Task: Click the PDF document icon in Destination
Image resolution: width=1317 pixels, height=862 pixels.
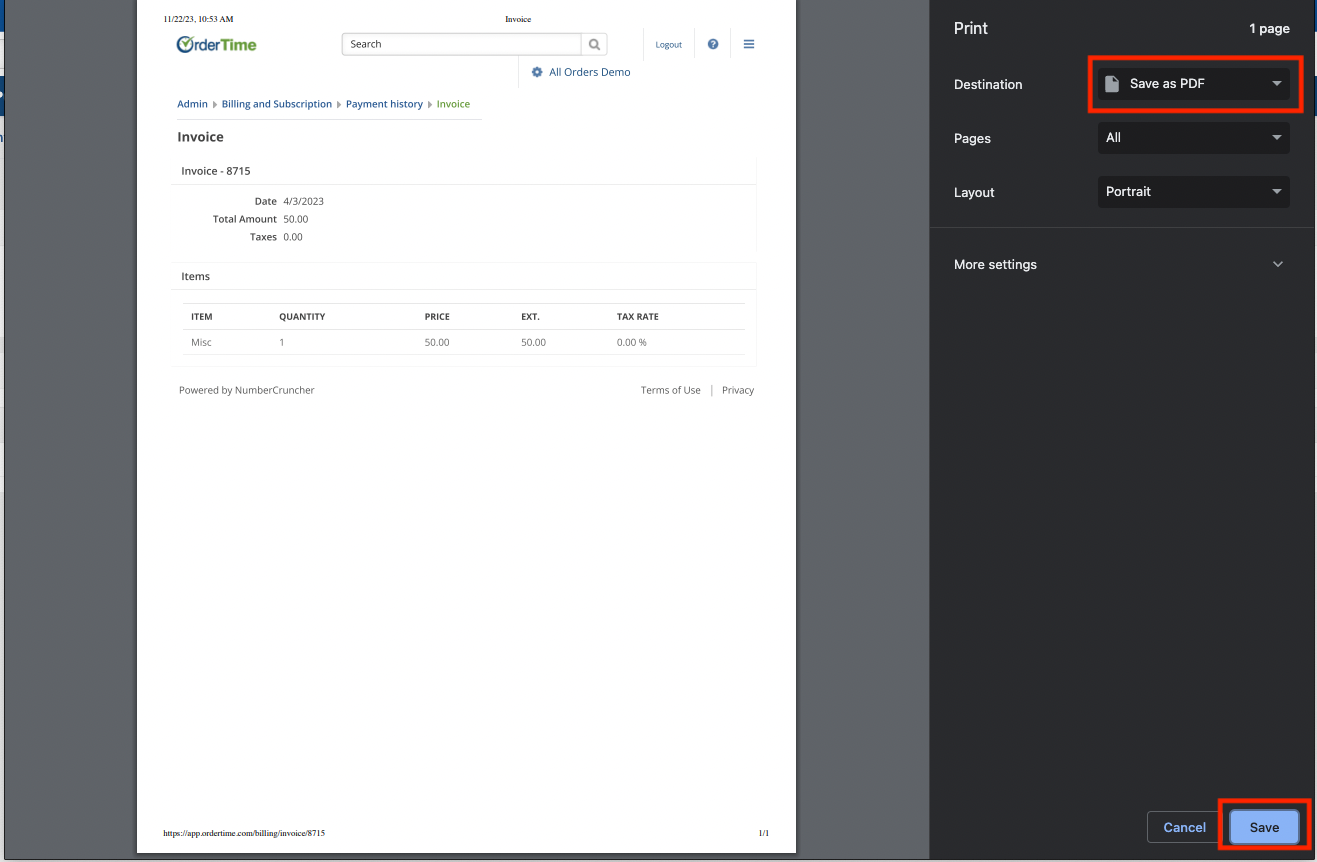Action: 1112,84
